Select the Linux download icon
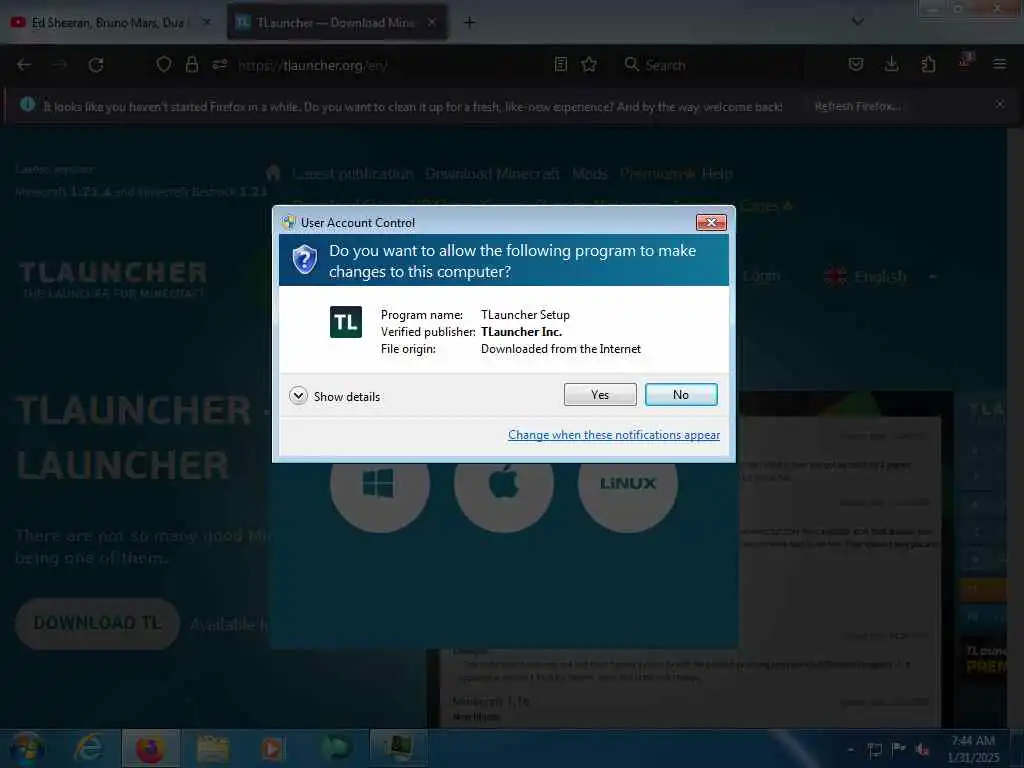The height and width of the screenshot is (768, 1024). 628,484
